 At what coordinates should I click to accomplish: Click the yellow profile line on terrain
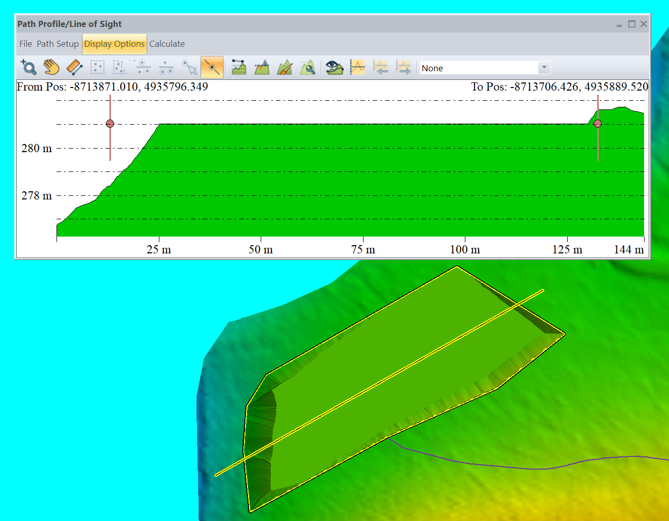click(x=379, y=383)
